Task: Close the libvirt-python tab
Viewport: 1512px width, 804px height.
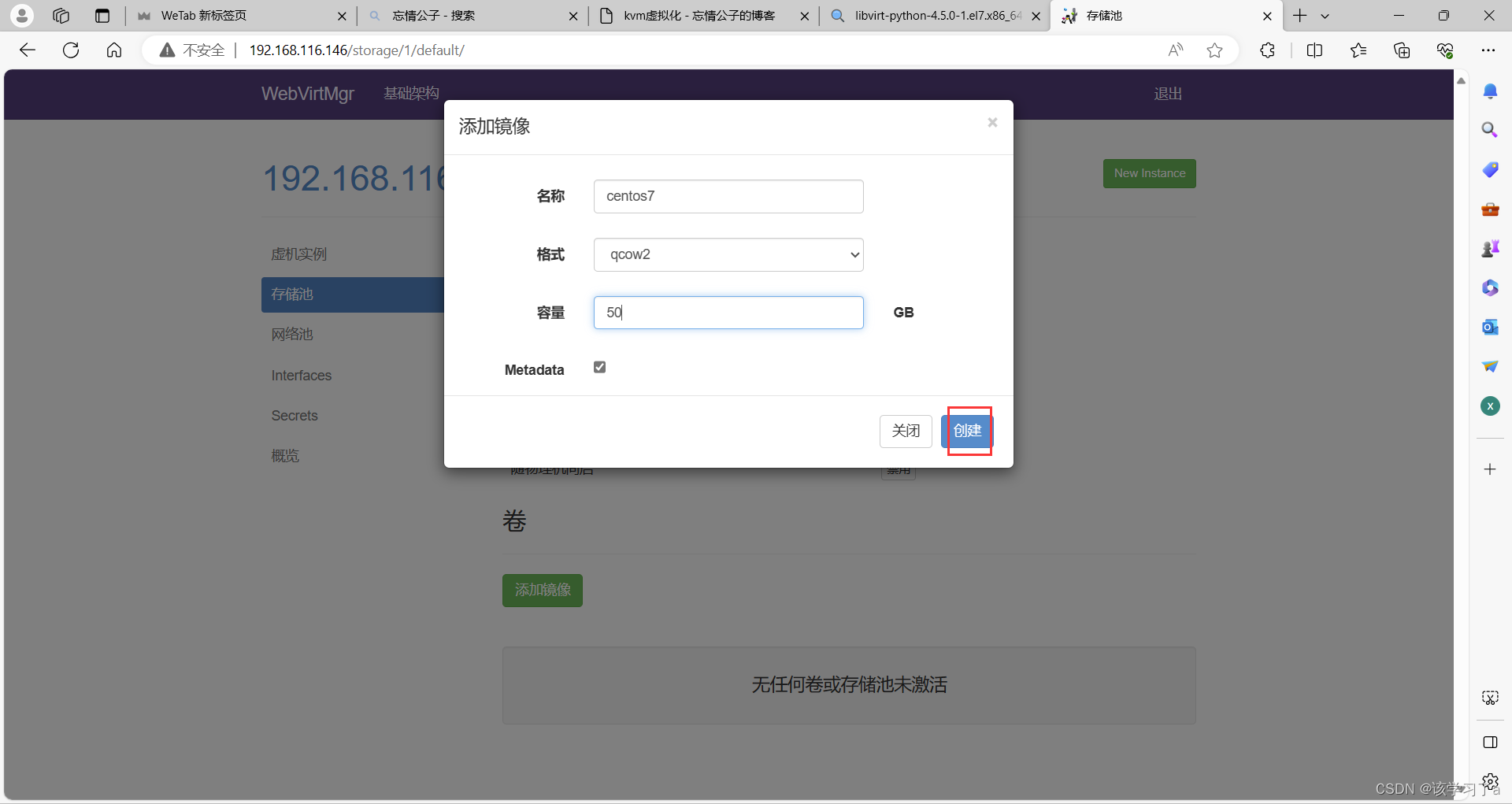Action: coord(1036,16)
